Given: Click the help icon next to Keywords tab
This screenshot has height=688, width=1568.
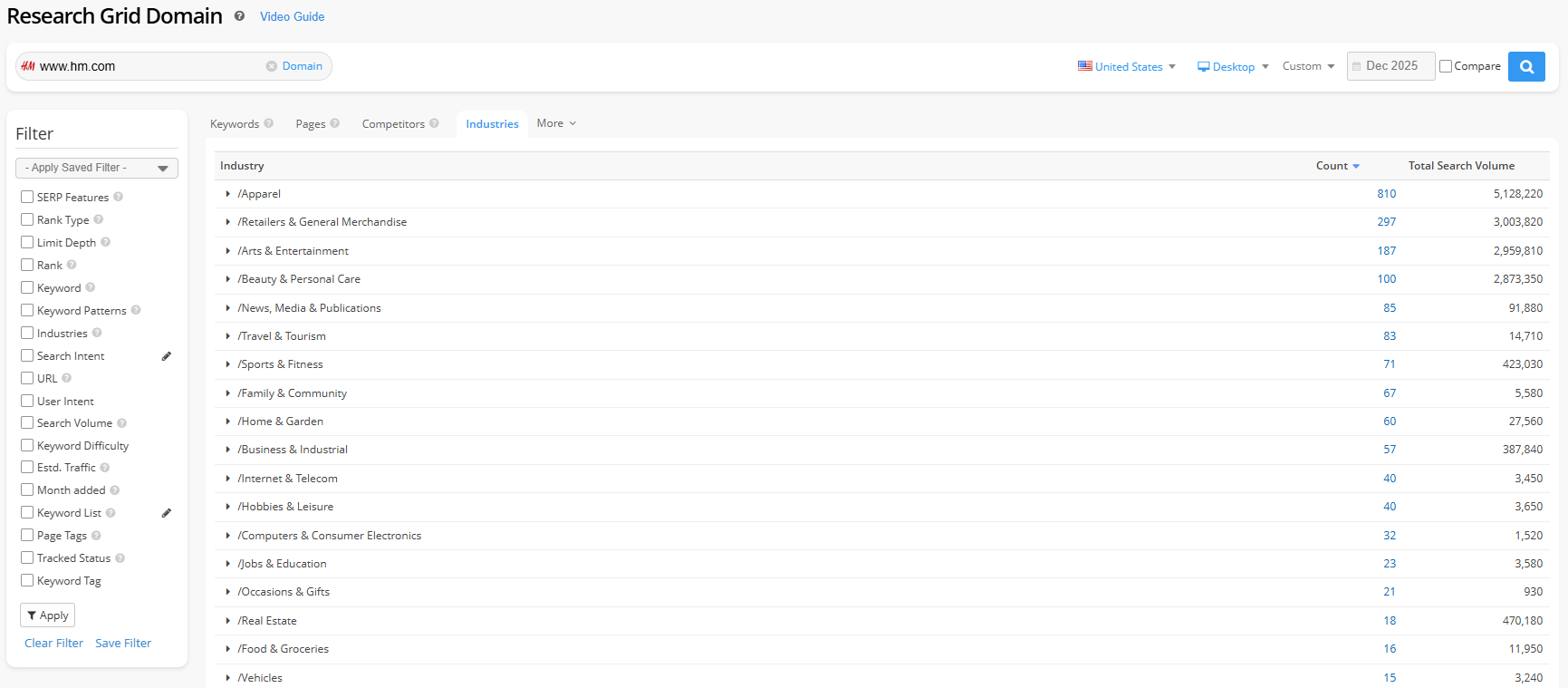Looking at the screenshot, I should (269, 123).
